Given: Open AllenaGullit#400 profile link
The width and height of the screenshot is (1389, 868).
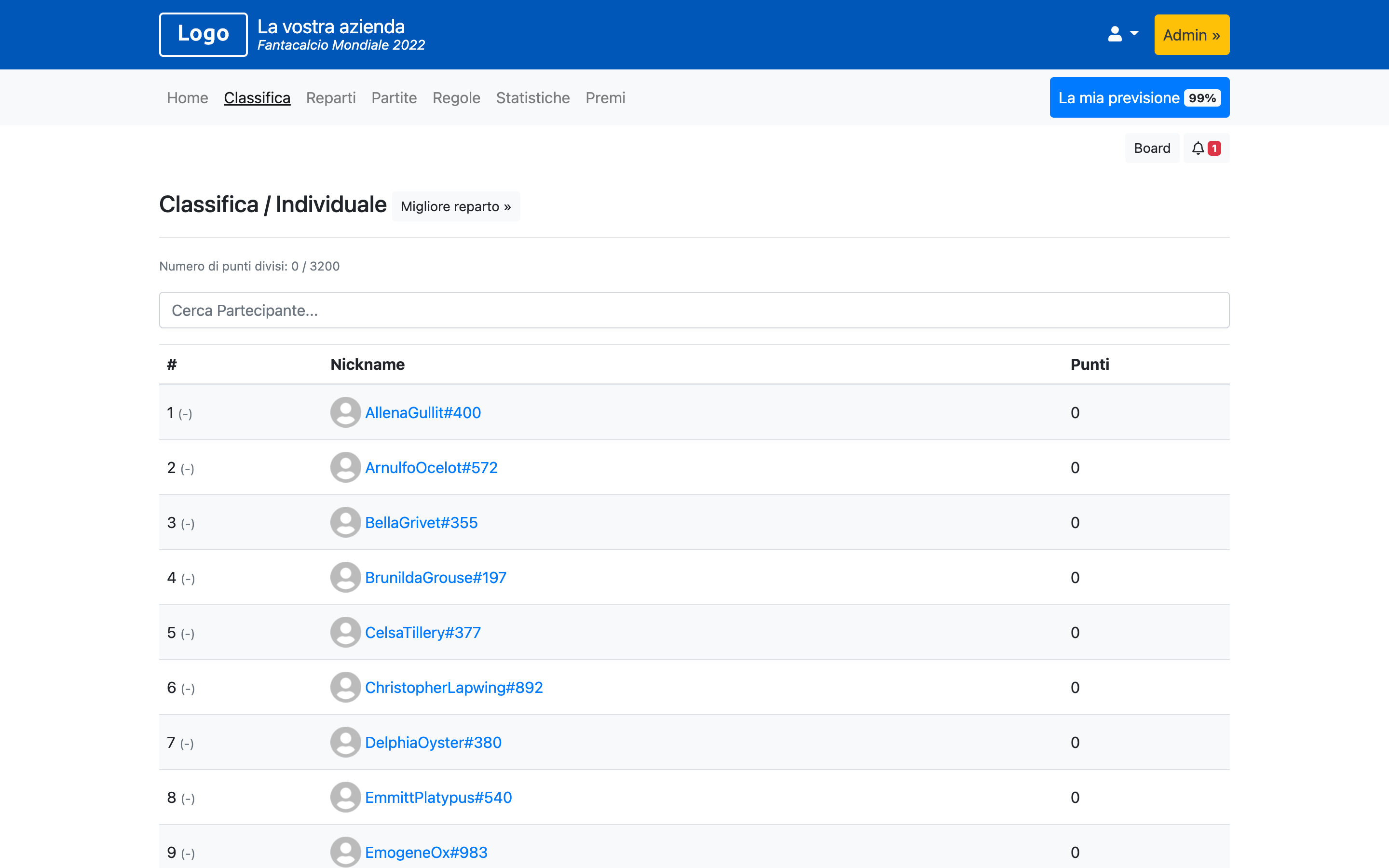Looking at the screenshot, I should point(423,412).
